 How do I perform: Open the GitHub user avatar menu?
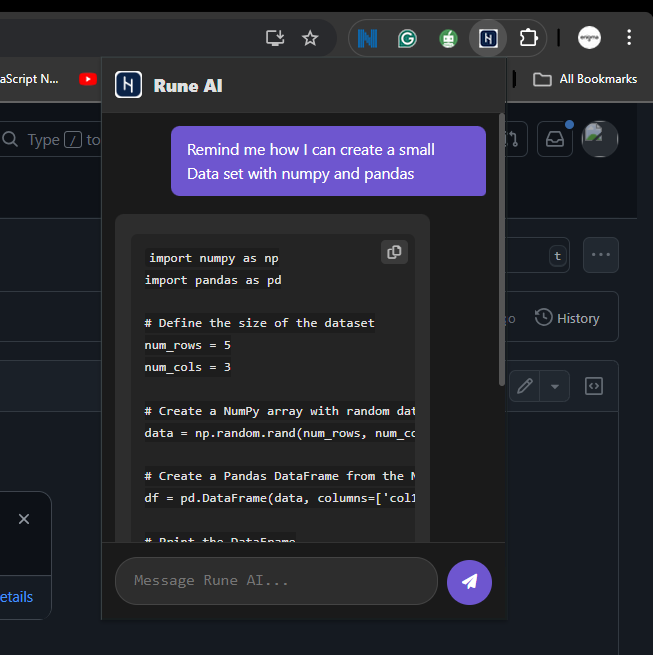coord(600,139)
